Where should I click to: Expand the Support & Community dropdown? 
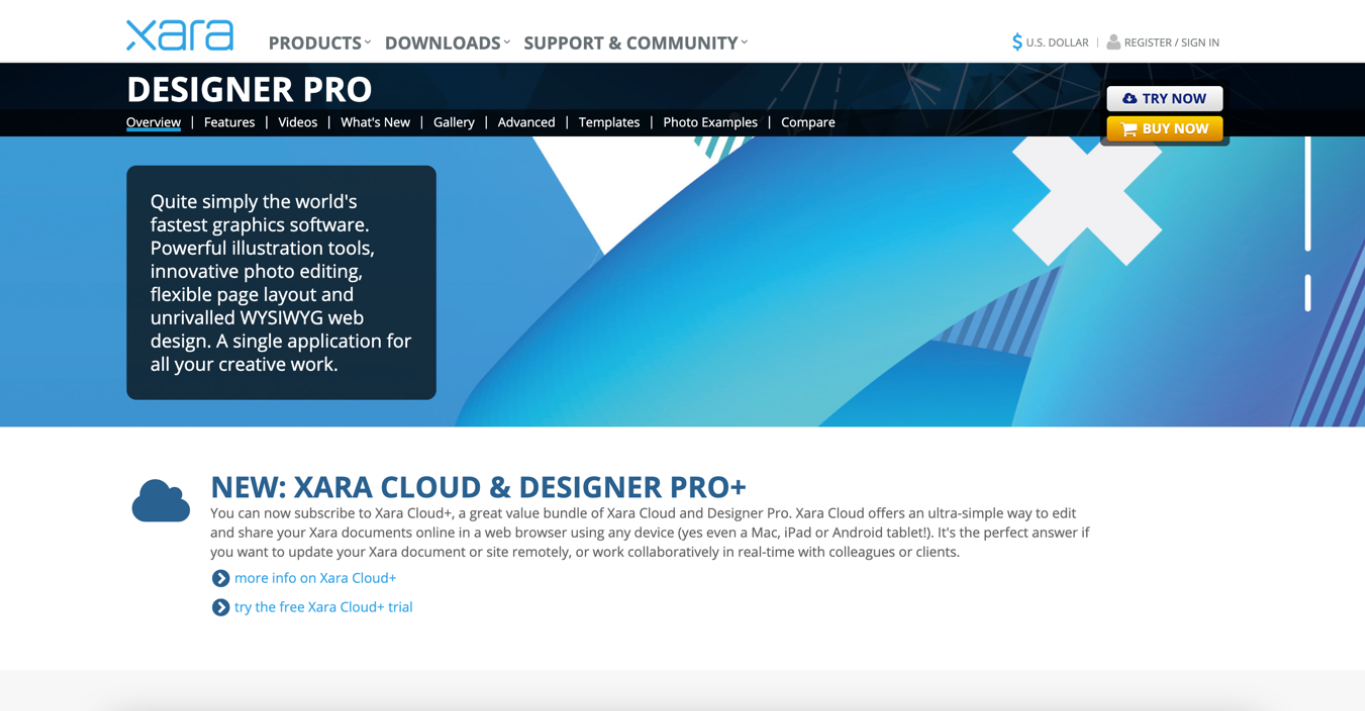[636, 43]
